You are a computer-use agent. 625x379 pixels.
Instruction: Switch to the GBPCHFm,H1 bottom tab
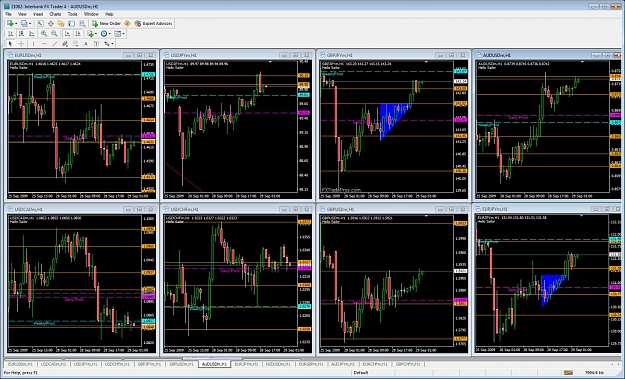[x=408, y=364]
